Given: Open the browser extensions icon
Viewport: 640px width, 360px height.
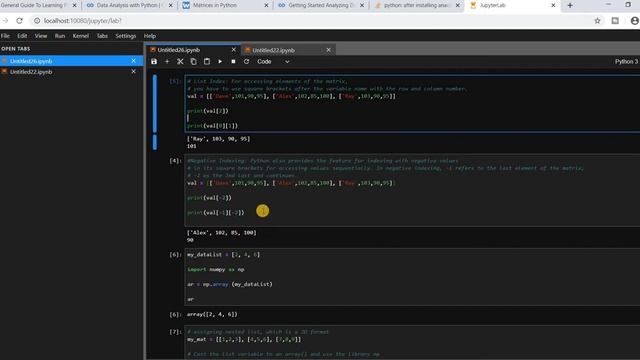Looking at the screenshot, I should [615, 21].
